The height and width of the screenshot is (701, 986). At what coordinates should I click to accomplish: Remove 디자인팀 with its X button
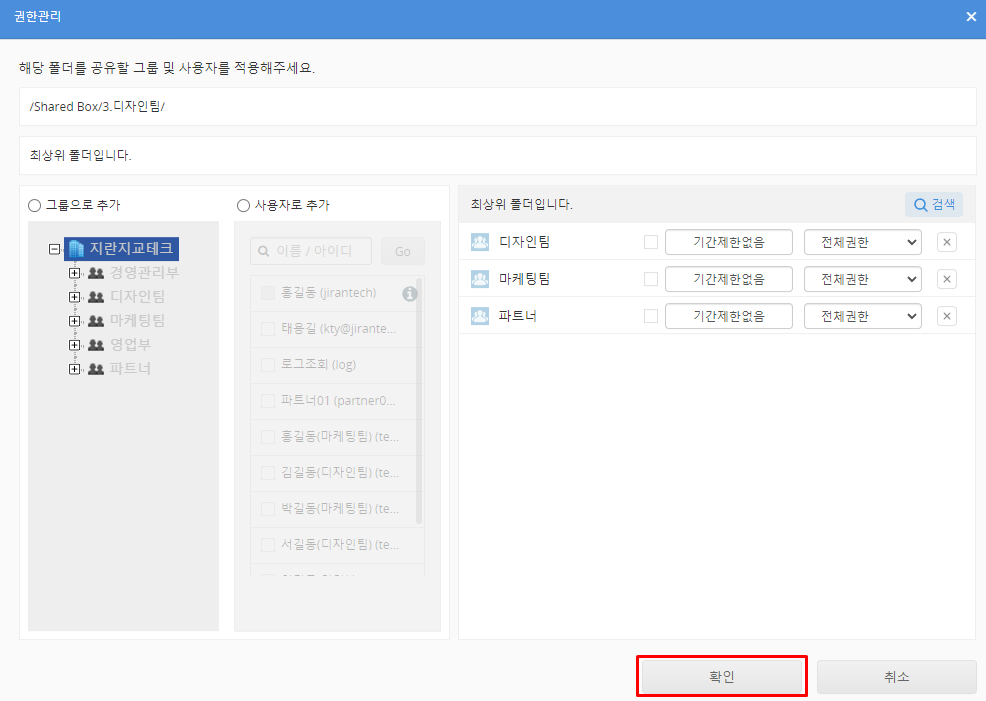point(947,242)
